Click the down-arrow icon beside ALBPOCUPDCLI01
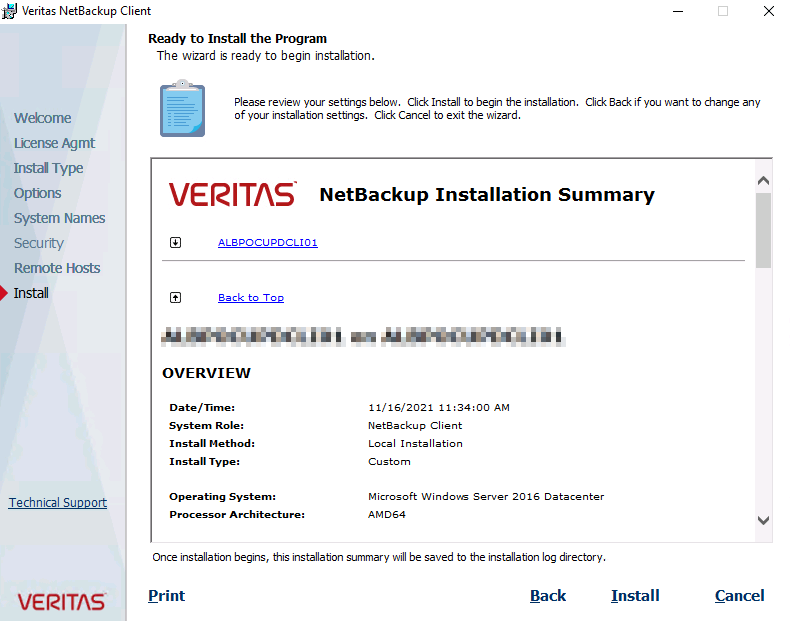790x621 pixels. (x=176, y=242)
